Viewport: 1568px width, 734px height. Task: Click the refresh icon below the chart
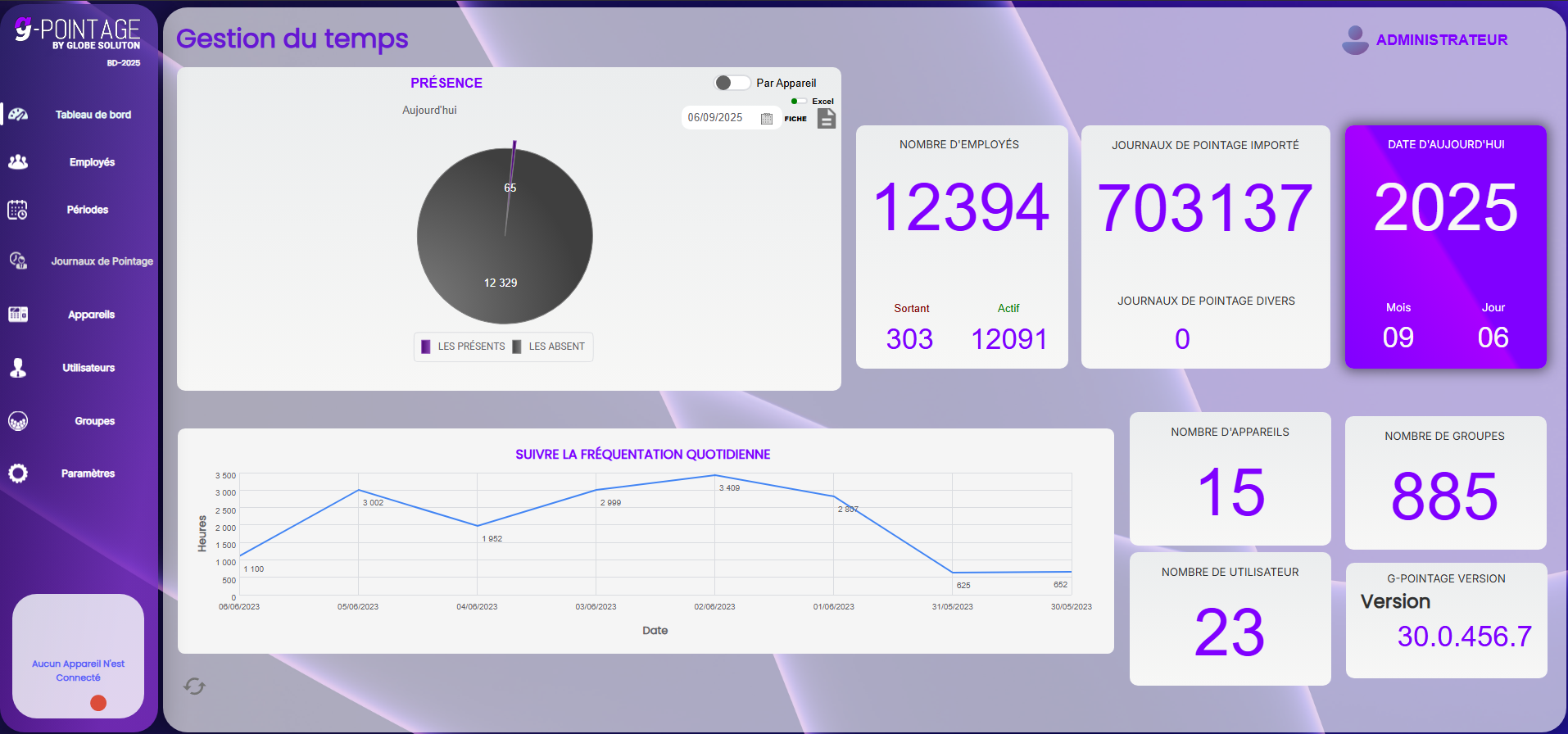[x=194, y=686]
